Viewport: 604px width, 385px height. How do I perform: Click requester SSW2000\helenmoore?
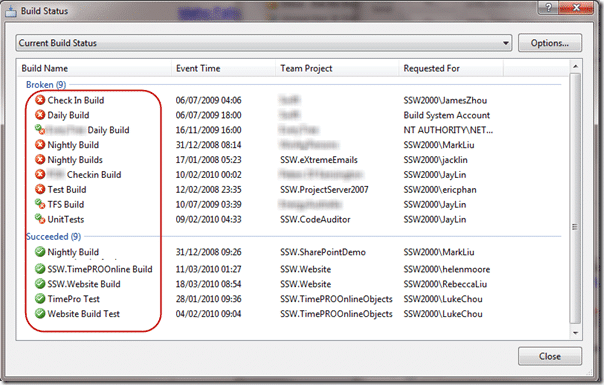(447, 269)
